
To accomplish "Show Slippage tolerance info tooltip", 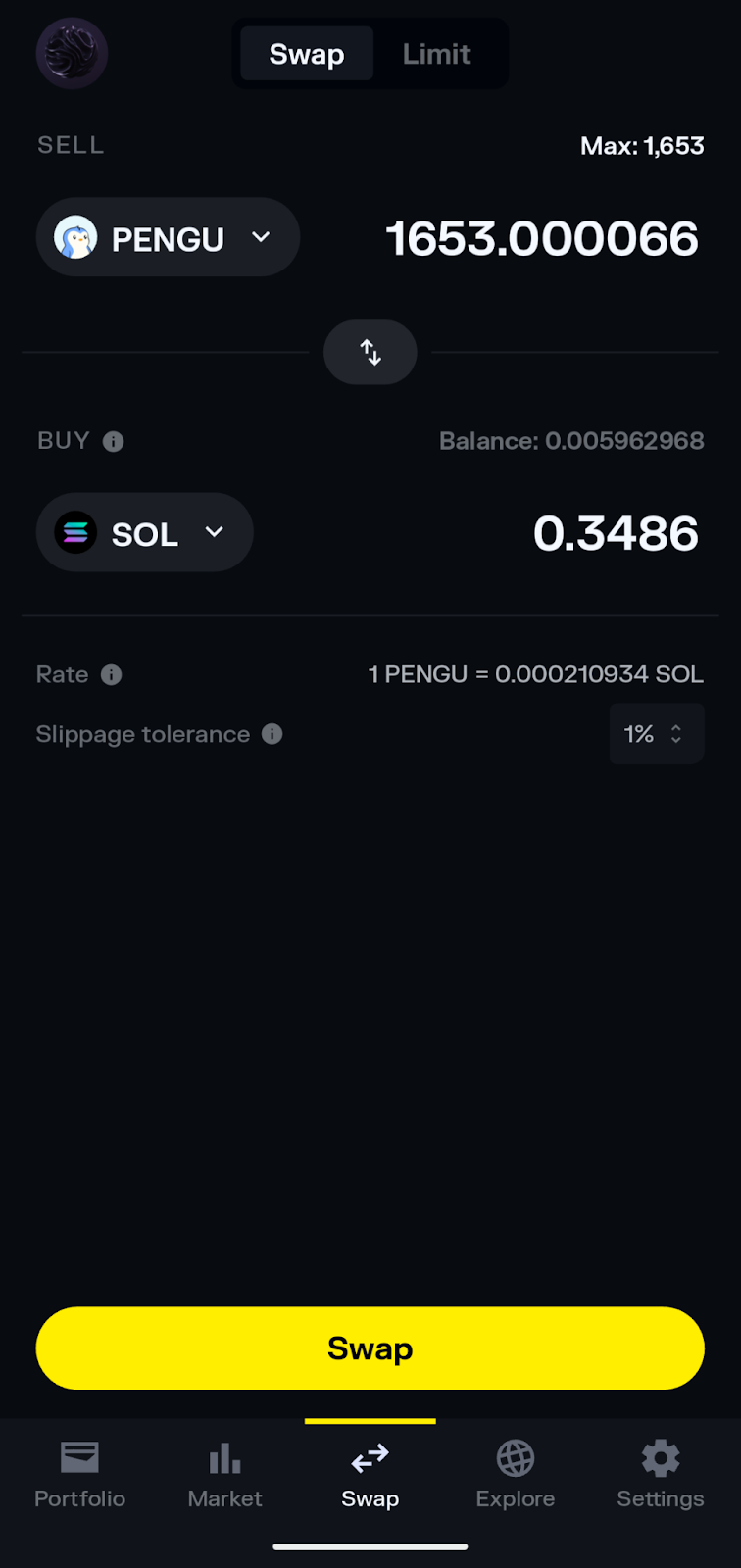I will click(272, 734).
